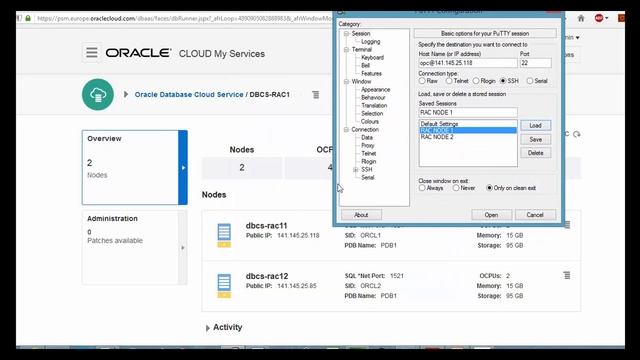Screen dimensions: 640x360
Task: Choose Only on clean exit option
Action: (x=489, y=188)
